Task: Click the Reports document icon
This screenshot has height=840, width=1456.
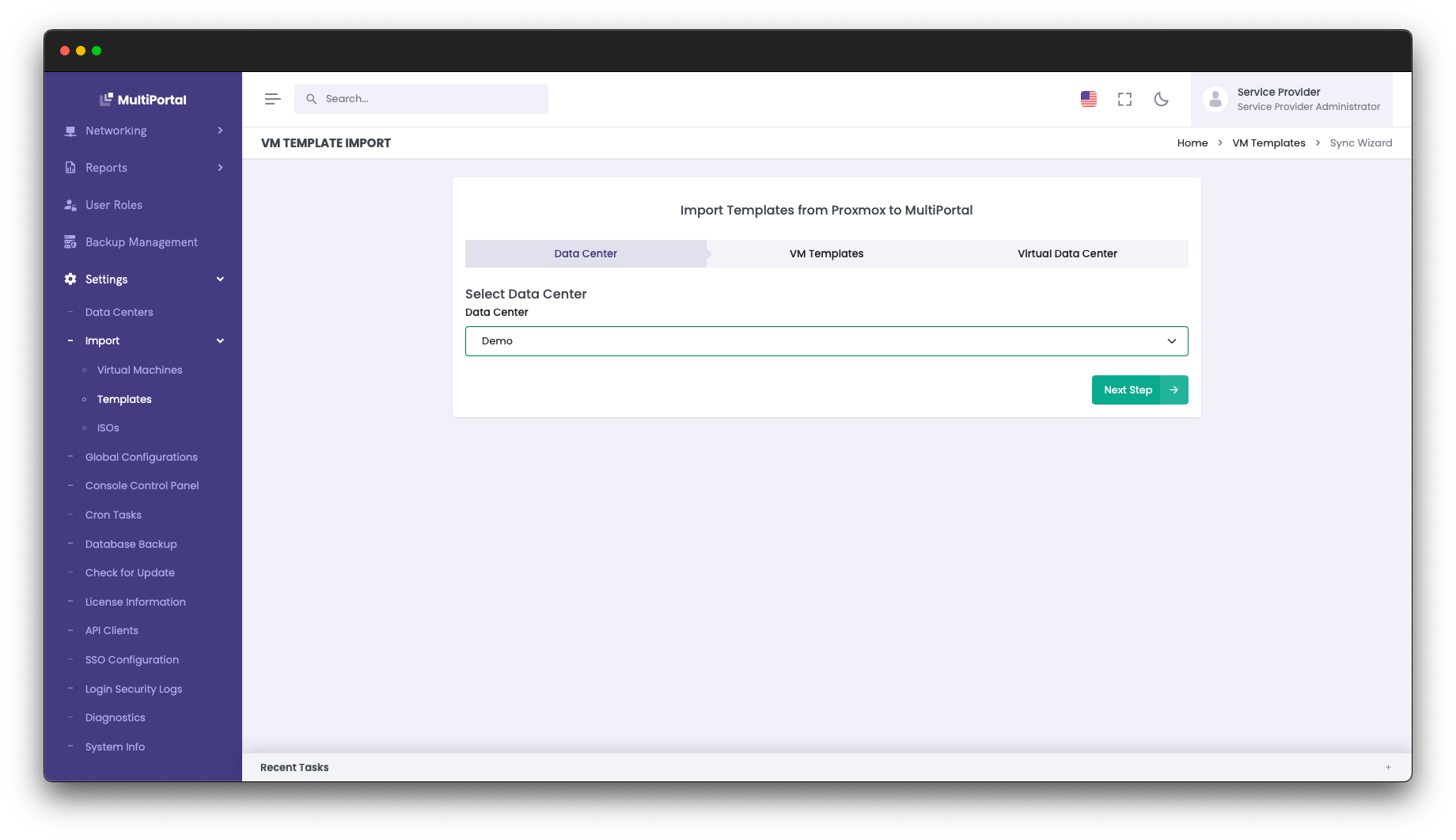Action: click(x=70, y=167)
